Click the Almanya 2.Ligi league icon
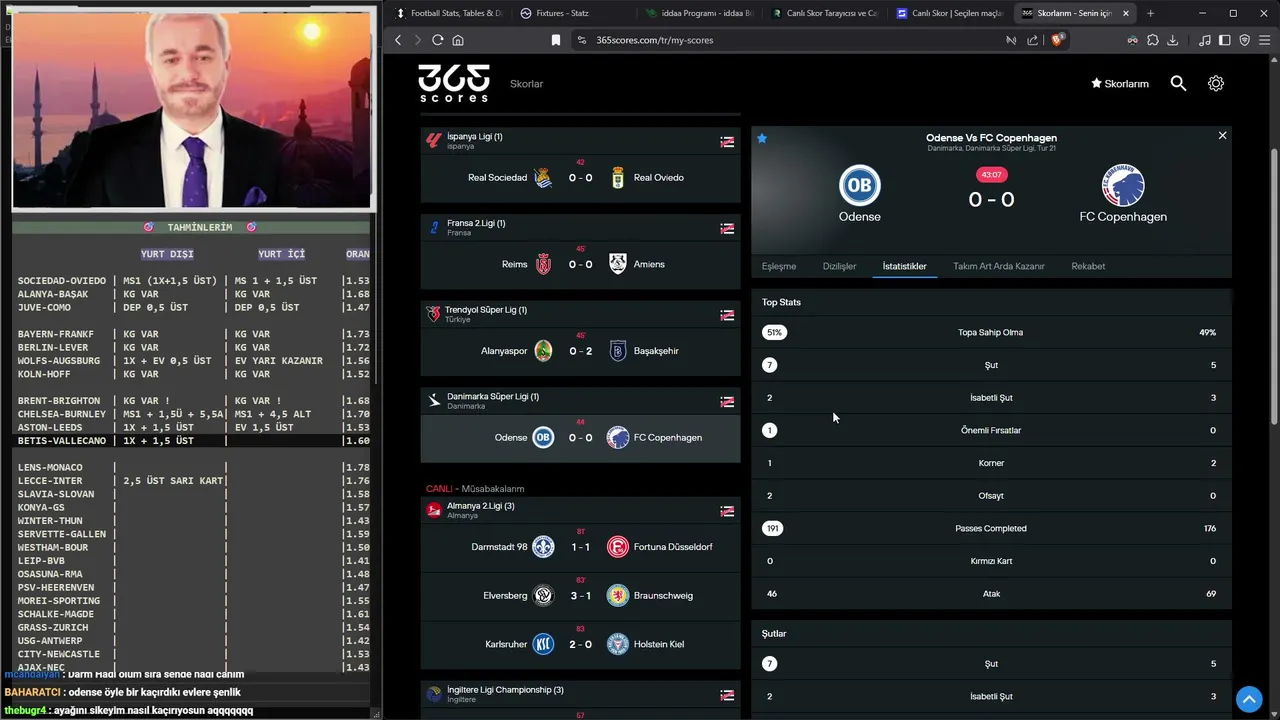Screen dimensions: 1280x720 coord(434,510)
